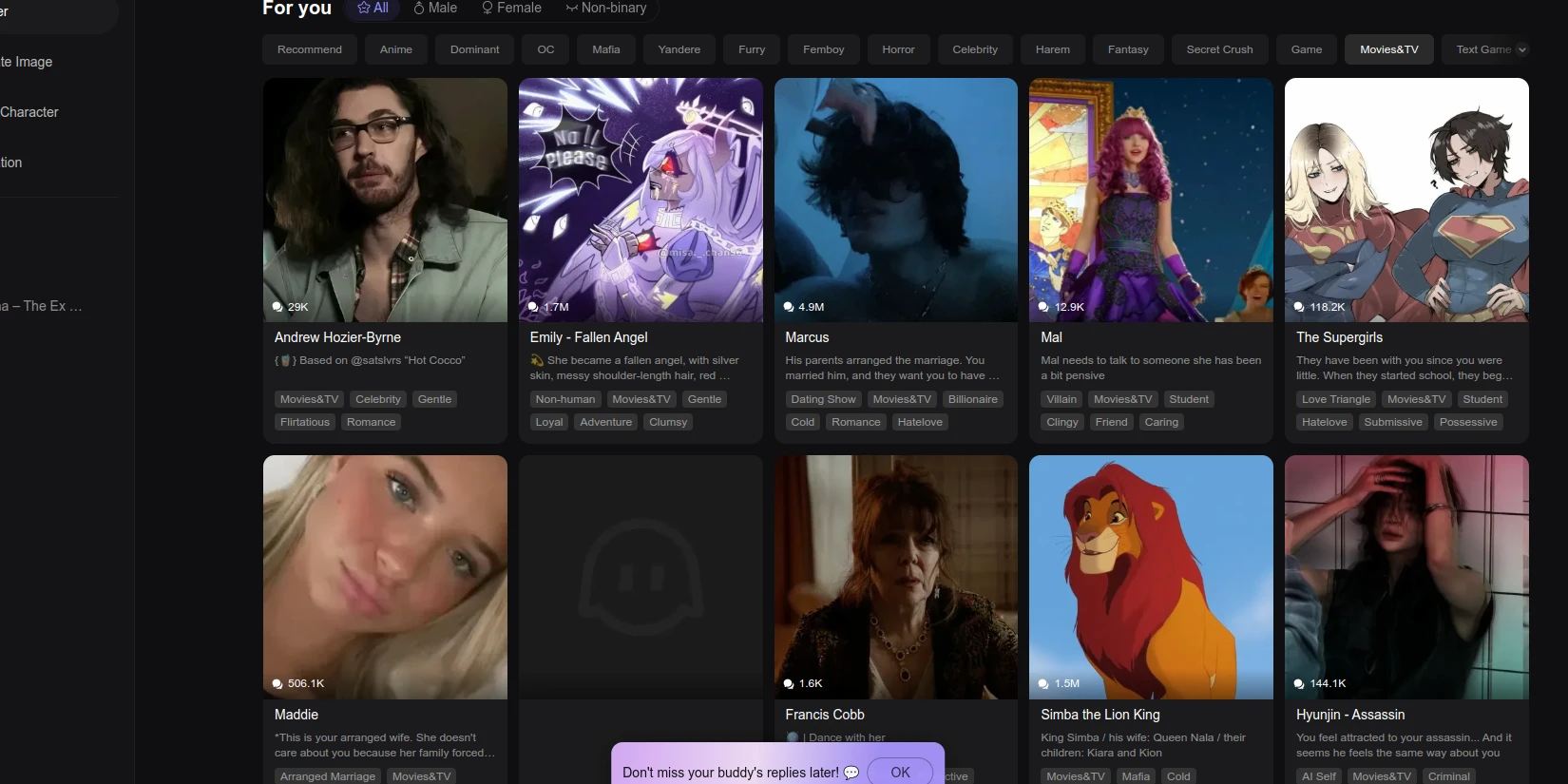Expand the category tags dropdown chevron
This screenshot has width=1568, height=784.
(1521, 49)
